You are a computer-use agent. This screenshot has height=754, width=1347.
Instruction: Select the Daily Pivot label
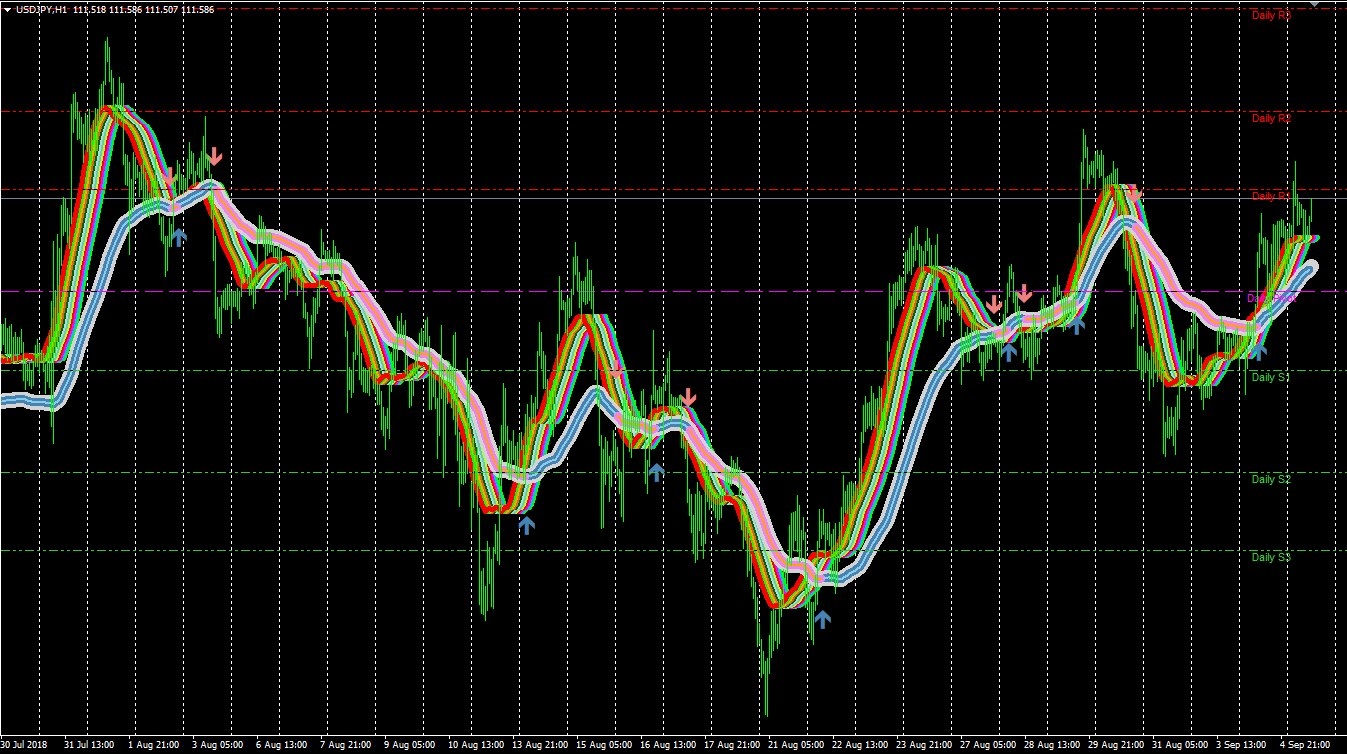[1272, 298]
